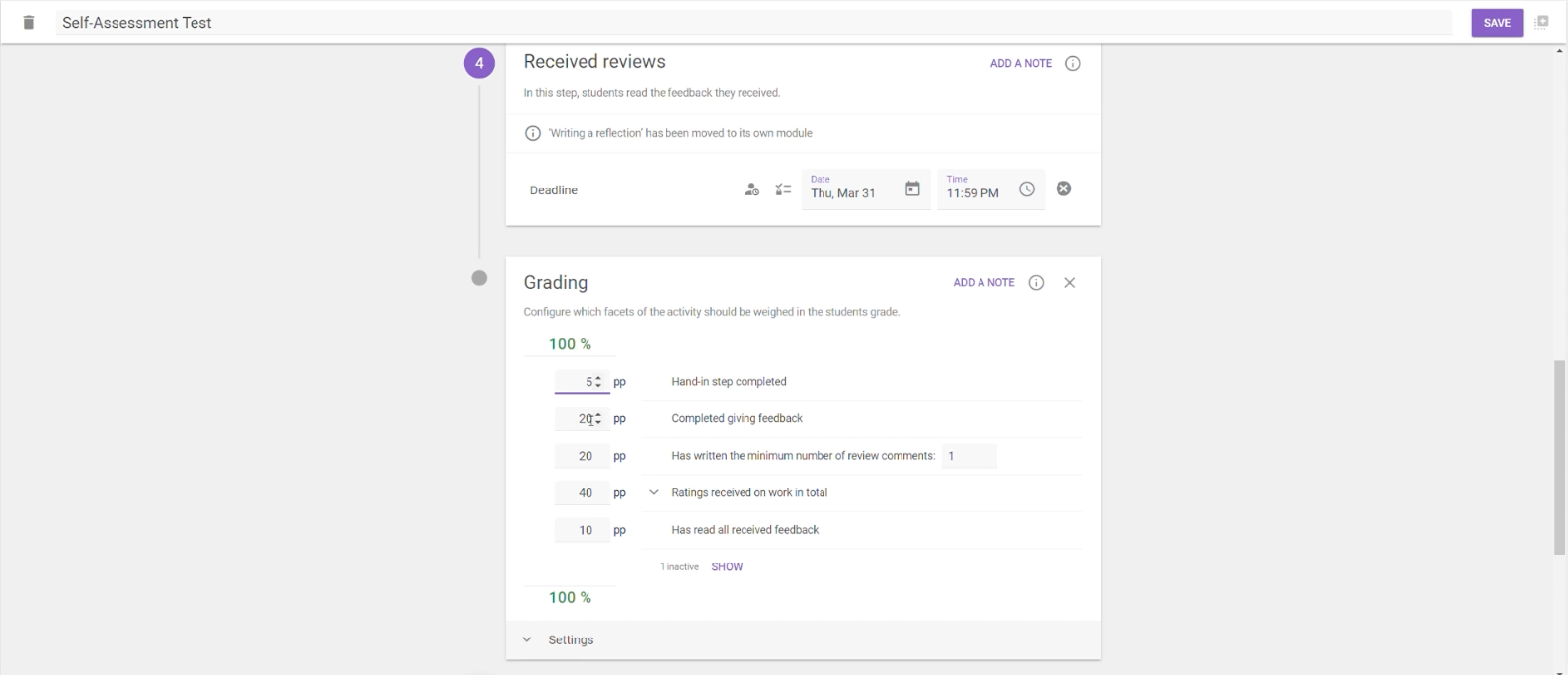Click the Save button
Viewport: 1568px width, 675px height.
[1496, 23]
